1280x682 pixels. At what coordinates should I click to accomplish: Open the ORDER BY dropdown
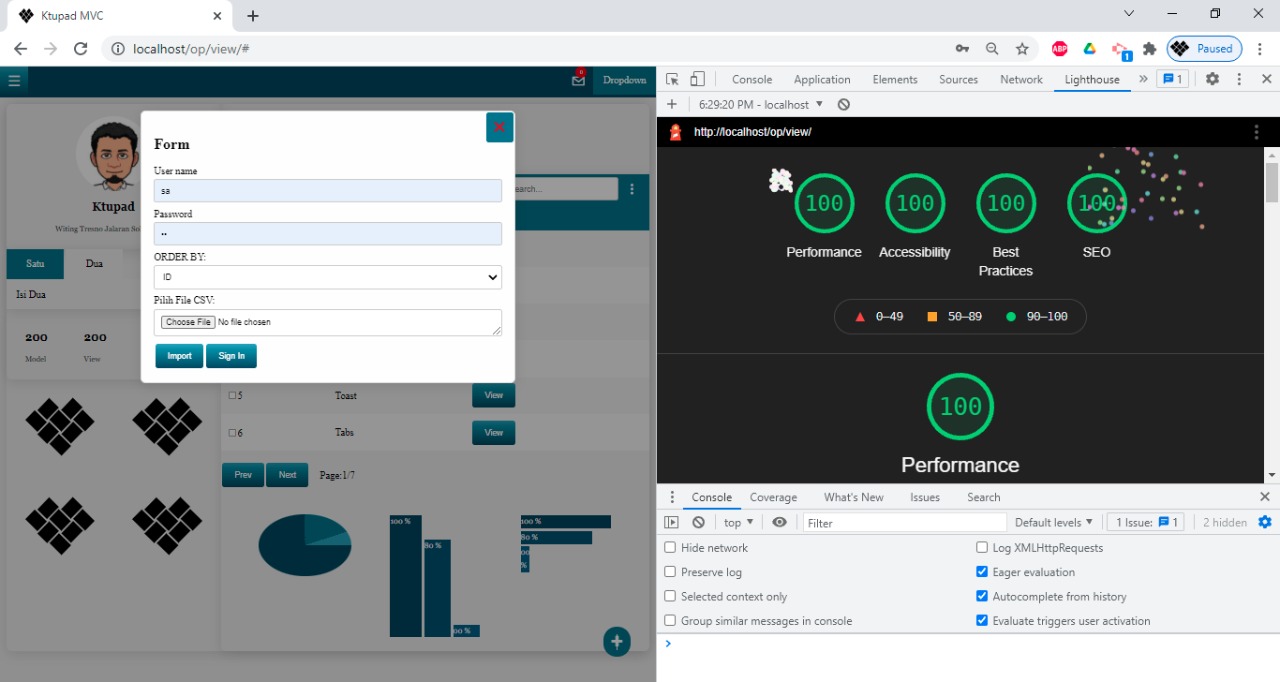tap(328, 277)
